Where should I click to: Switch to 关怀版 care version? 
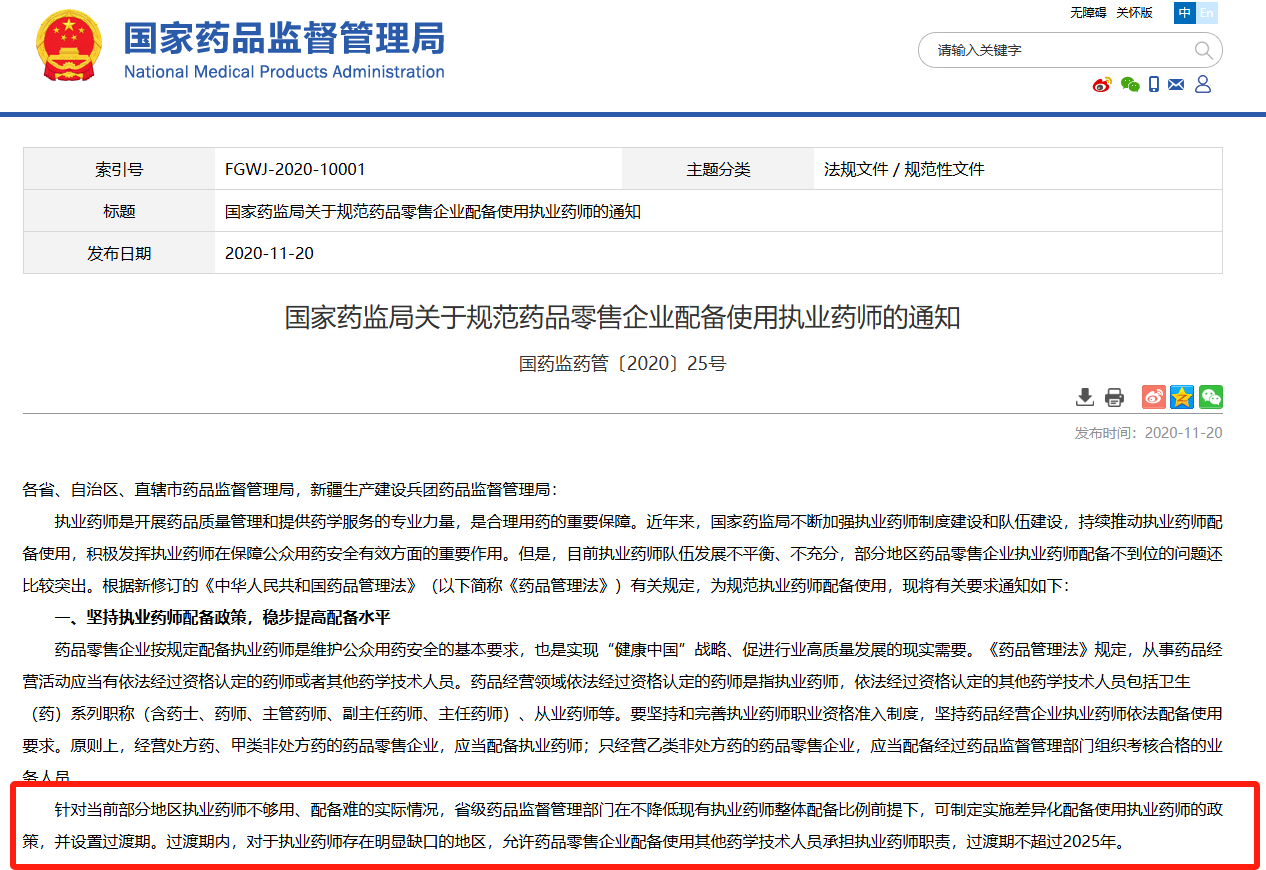1134,13
